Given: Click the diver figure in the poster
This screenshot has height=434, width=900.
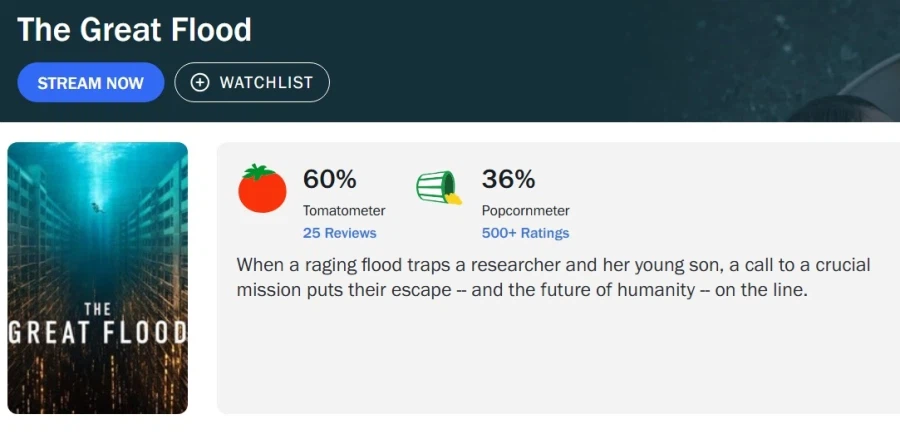Looking at the screenshot, I should (98, 208).
